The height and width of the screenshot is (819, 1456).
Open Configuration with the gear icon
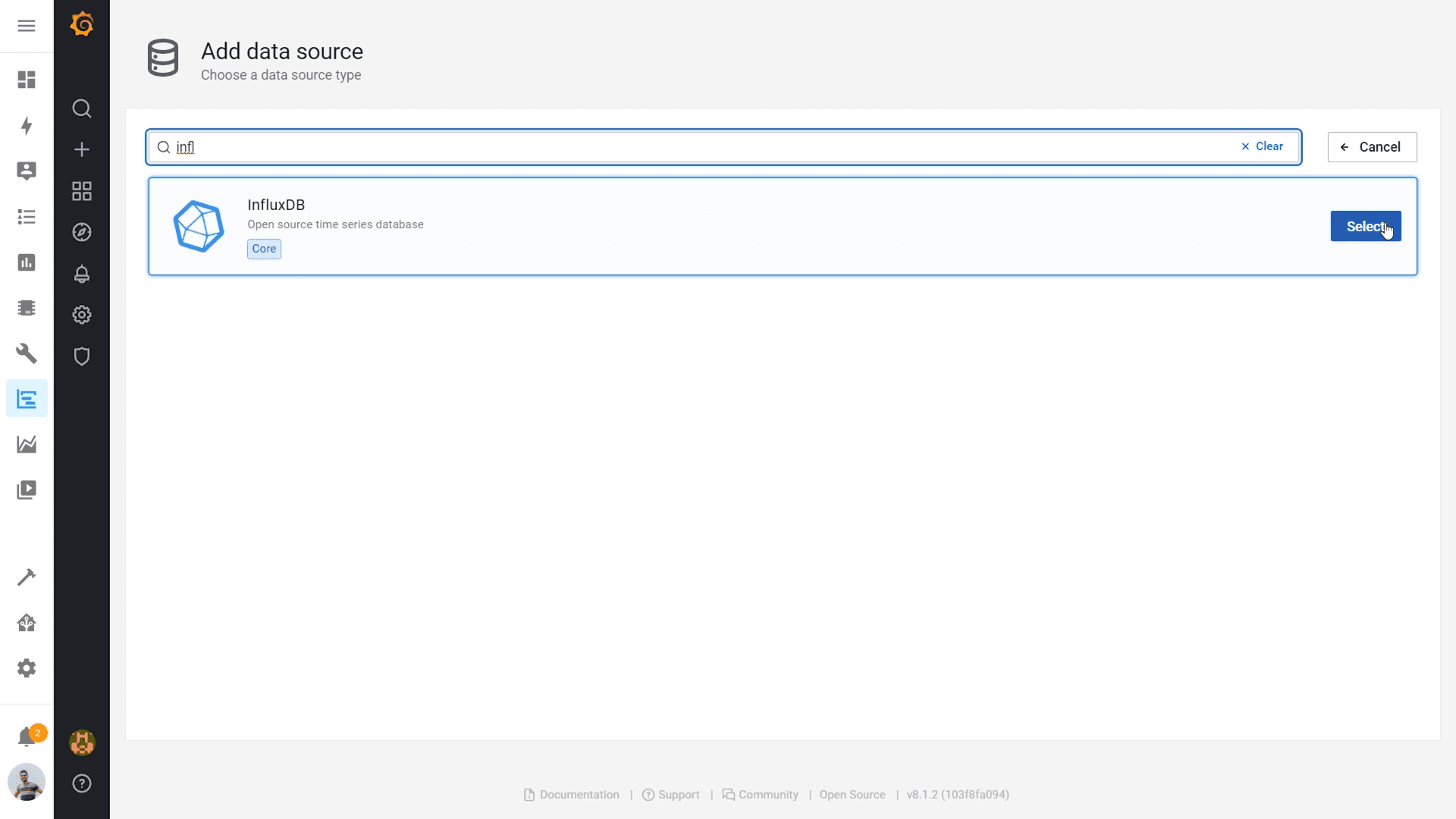[x=81, y=315]
